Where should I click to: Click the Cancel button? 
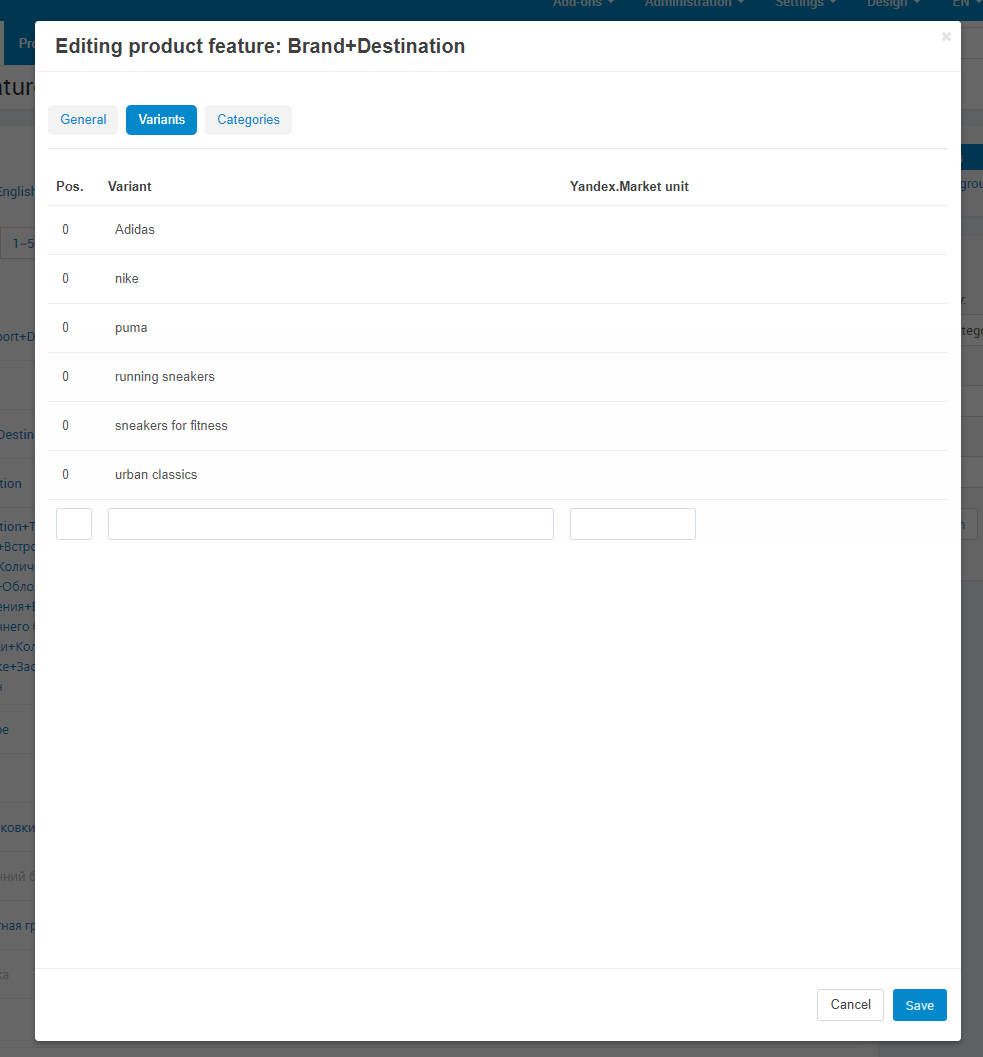click(x=850, y=1005)
